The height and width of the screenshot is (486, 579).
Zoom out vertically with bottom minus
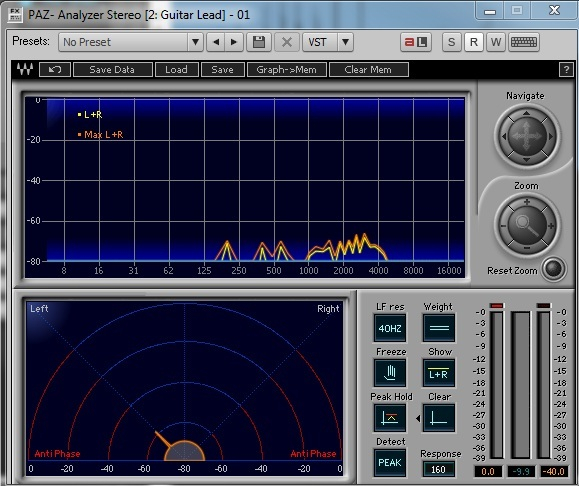click(527, 249)
